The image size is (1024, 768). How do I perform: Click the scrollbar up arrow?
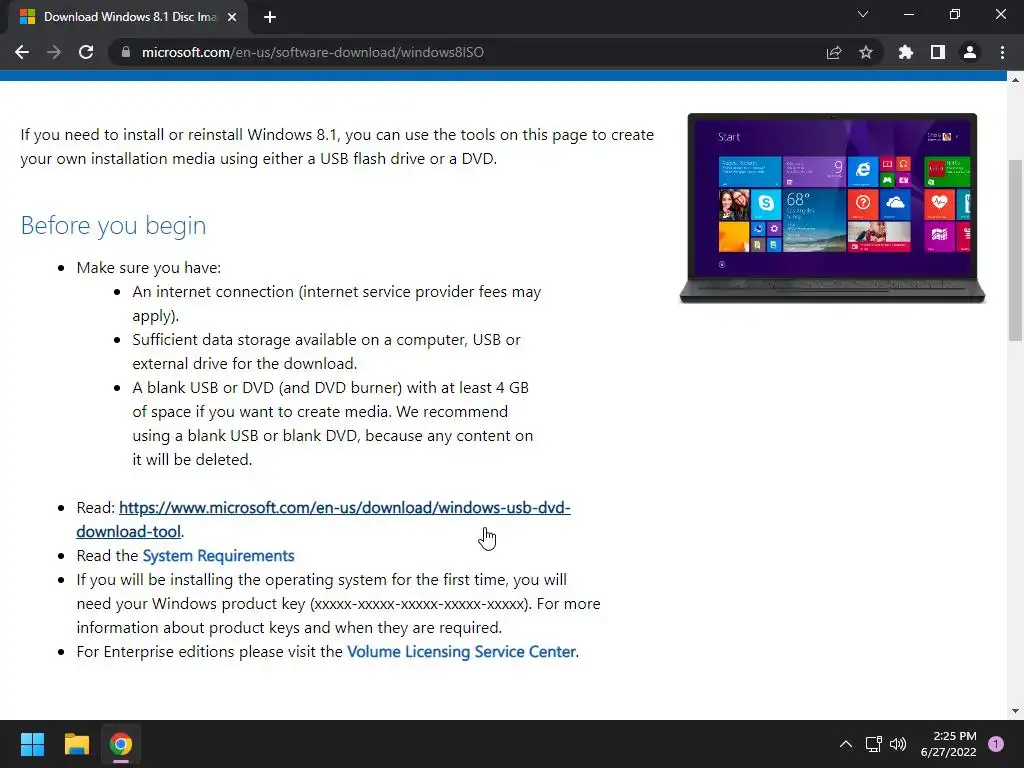[1015, 80]
